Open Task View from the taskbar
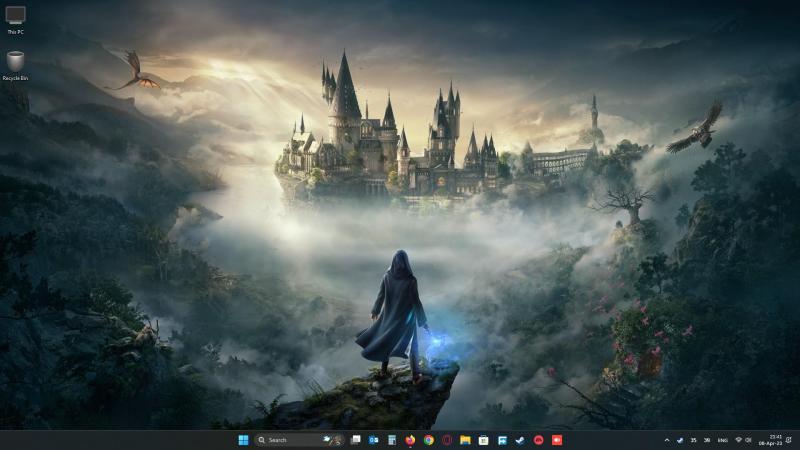Image resolution: width=800 pixels, height=450 pixels. tap(355, 440)
